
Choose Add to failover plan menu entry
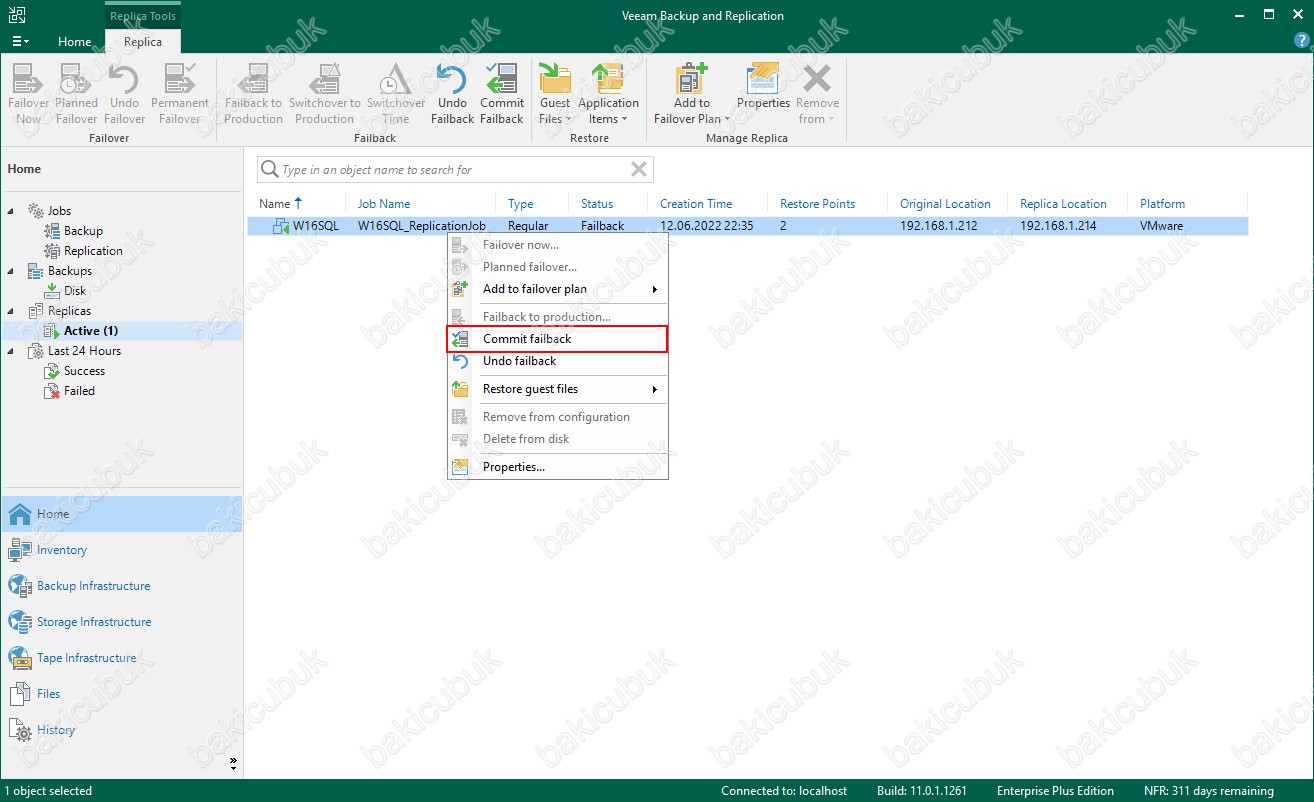557,289
